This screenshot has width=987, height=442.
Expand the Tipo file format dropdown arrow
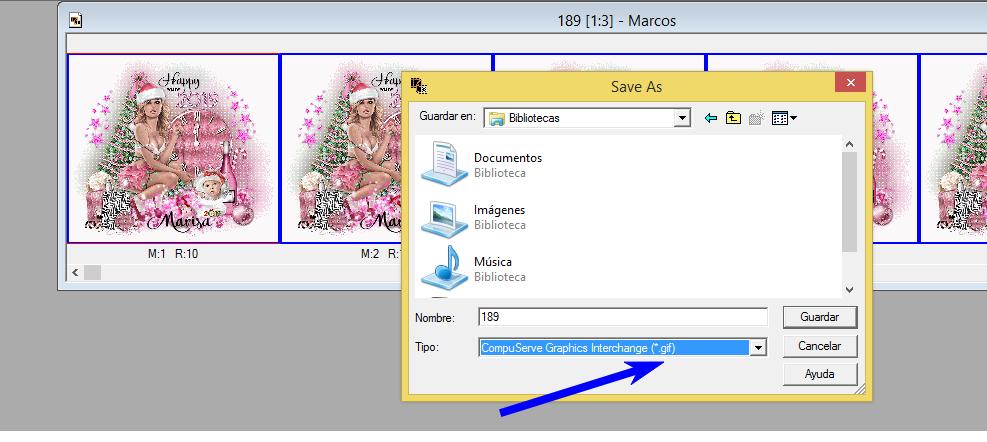pos(759,348)
